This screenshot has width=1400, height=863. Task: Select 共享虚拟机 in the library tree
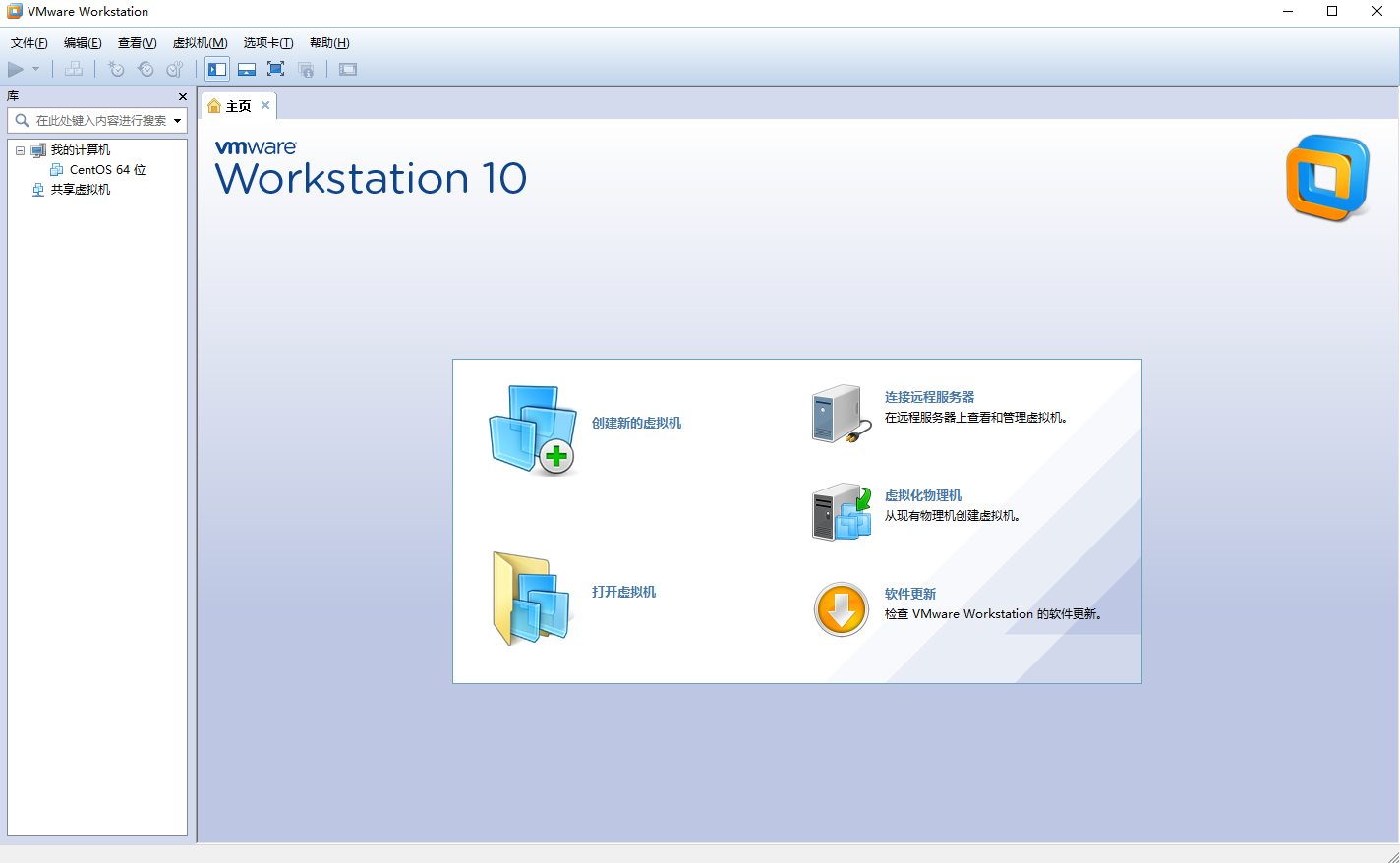[81, 190]
